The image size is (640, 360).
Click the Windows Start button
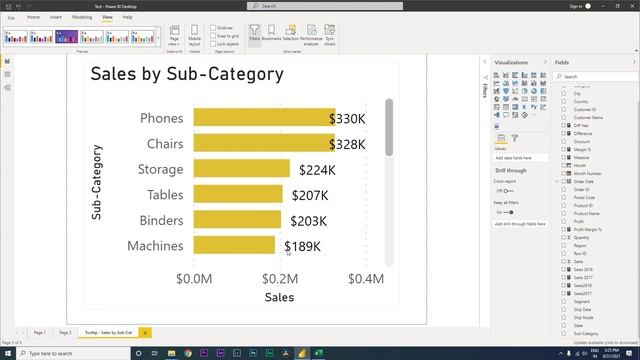[x=8, y=353]
